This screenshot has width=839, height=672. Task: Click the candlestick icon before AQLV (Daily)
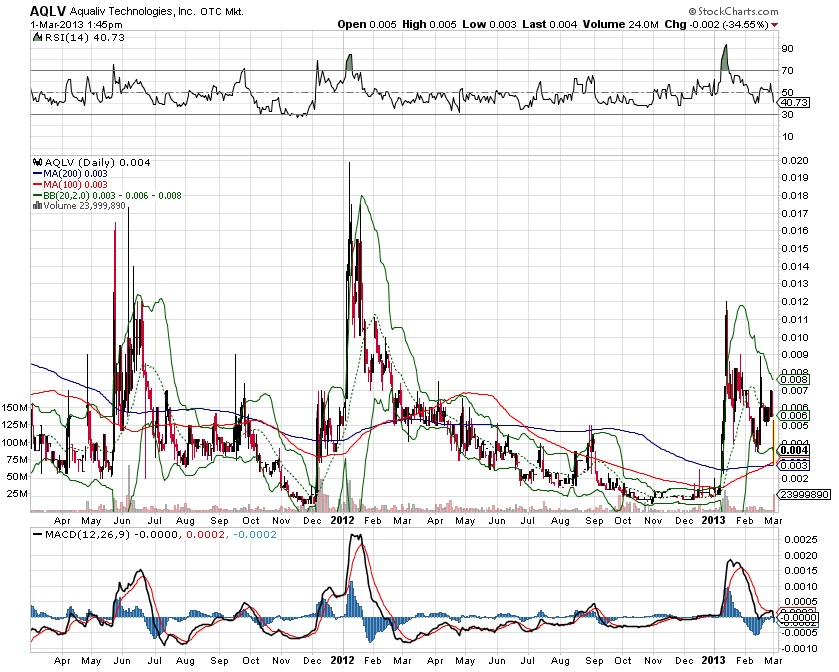(x=37, y=162)
